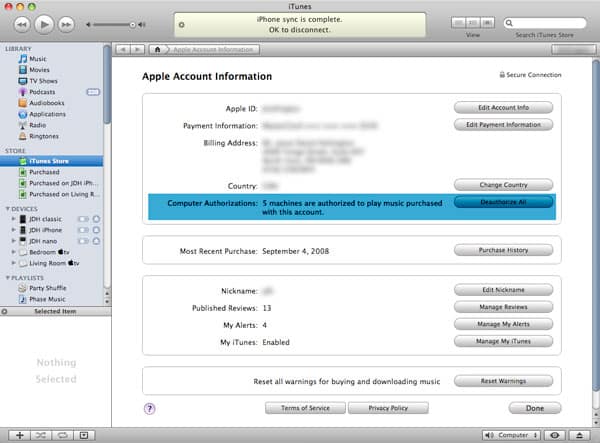Toggle the repeat playback button
Image resolution: width=600 pixels, height=443 pixels.
pyautogui.click(x=63, y=435)
